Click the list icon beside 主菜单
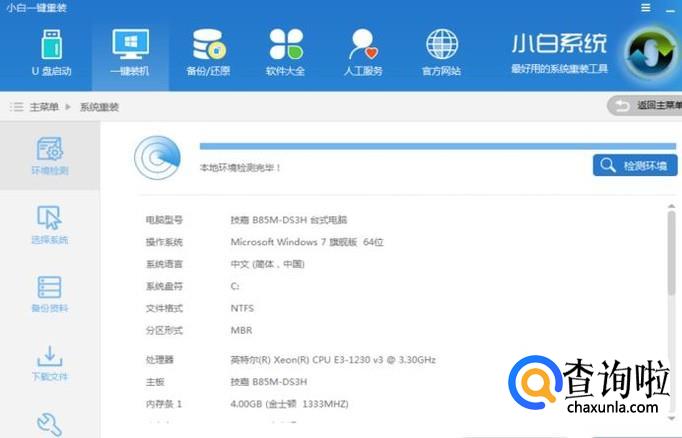The image size is (682, 438). [17, 107]
